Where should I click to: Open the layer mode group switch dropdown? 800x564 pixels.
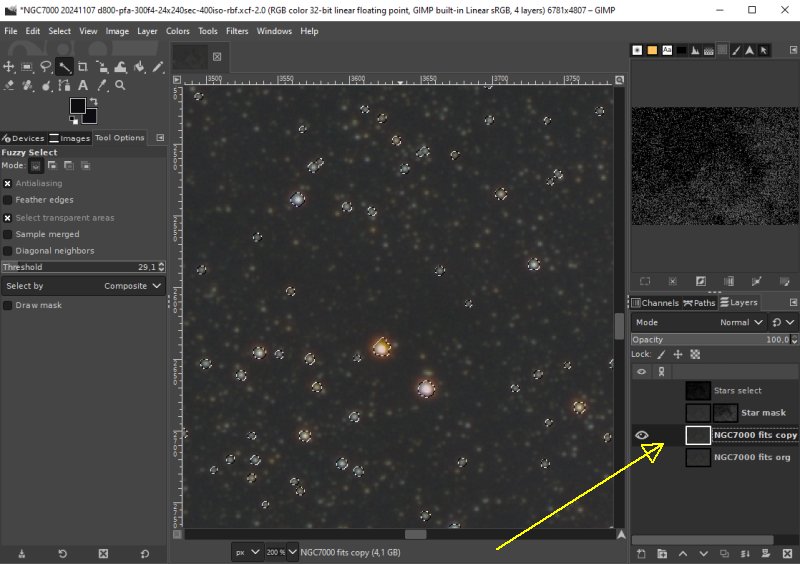click(783, 323)
